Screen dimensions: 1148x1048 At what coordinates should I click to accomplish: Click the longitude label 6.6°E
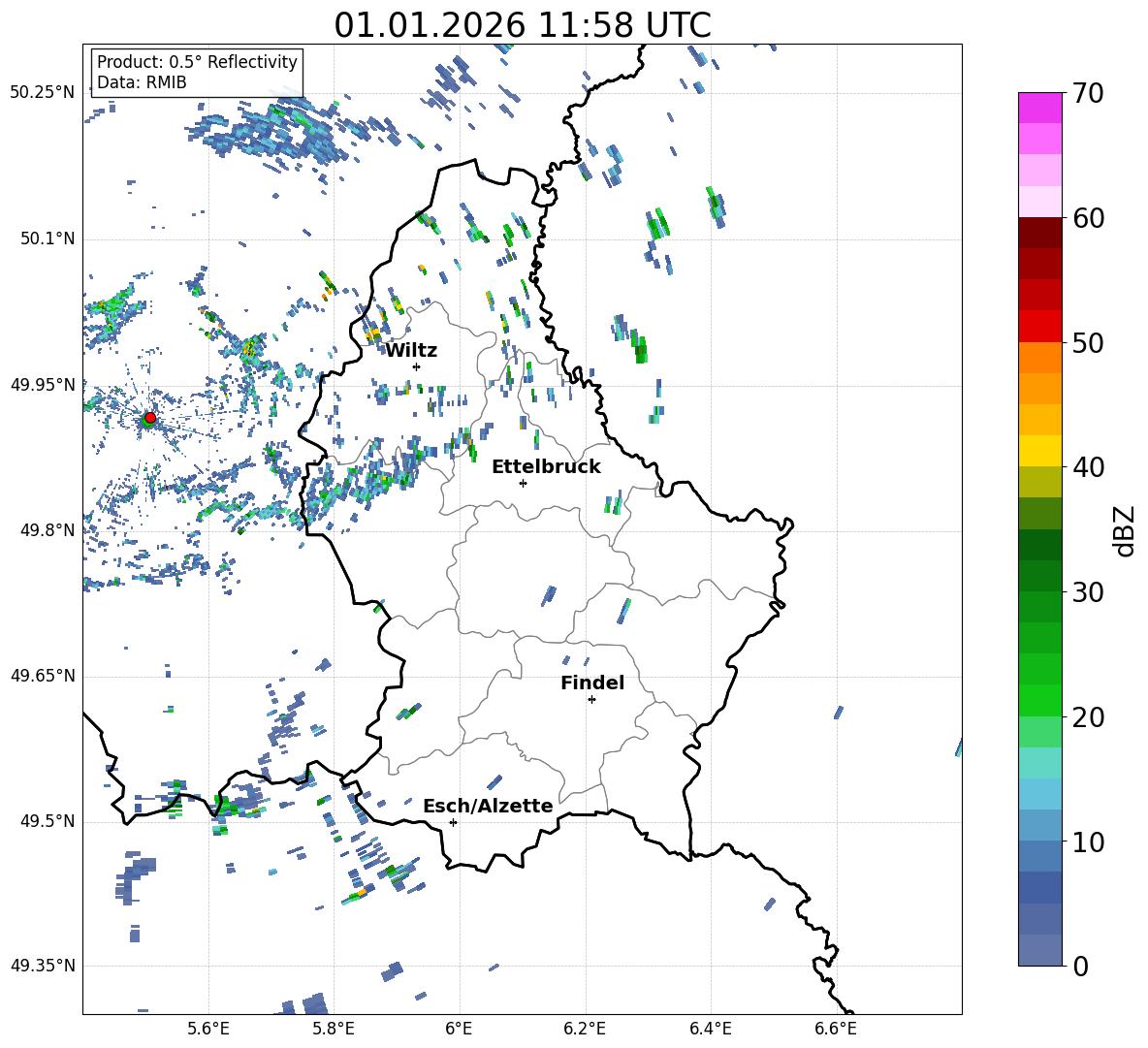[x=836, y=1029]
